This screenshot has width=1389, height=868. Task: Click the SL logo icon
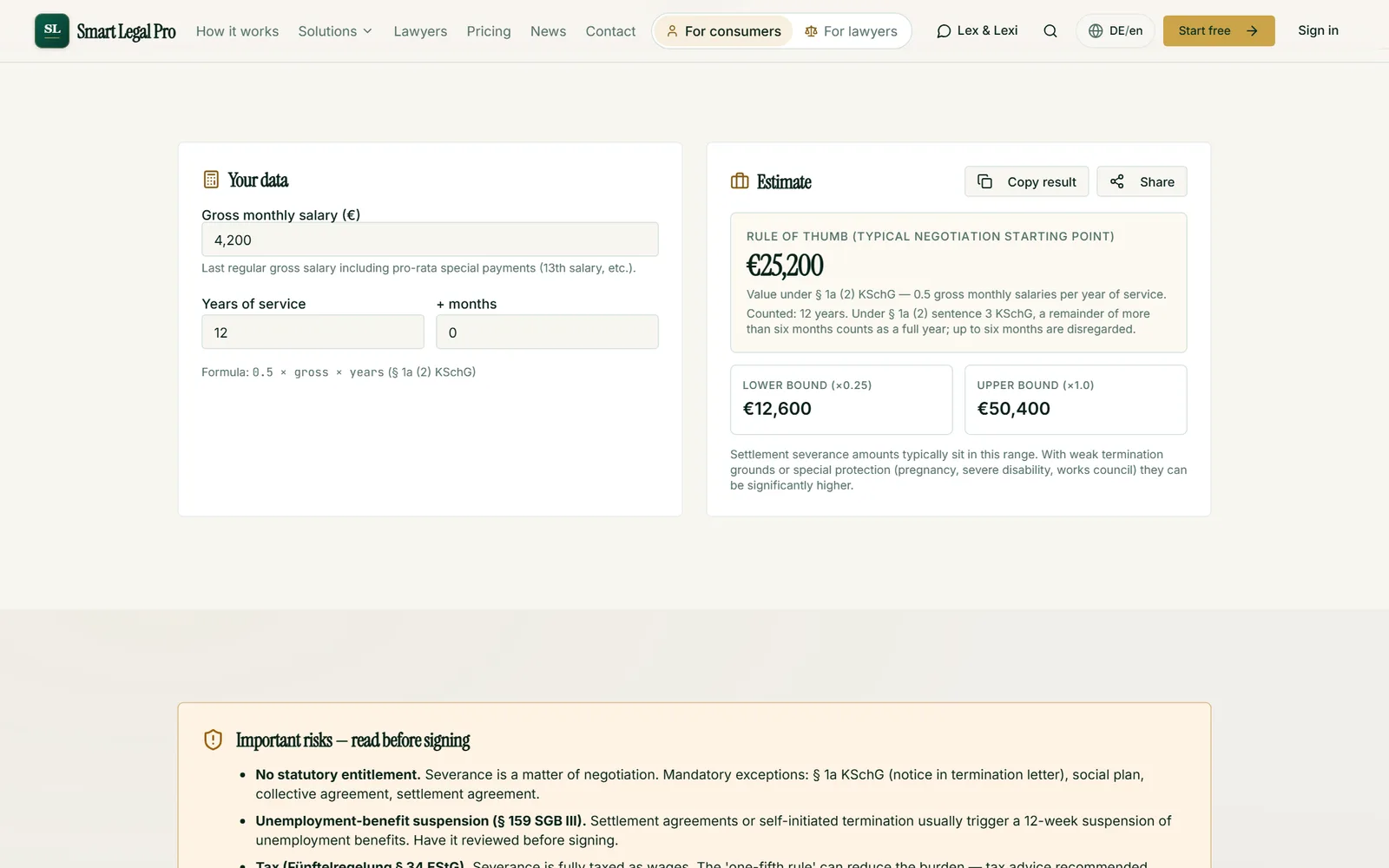point(52,30)
